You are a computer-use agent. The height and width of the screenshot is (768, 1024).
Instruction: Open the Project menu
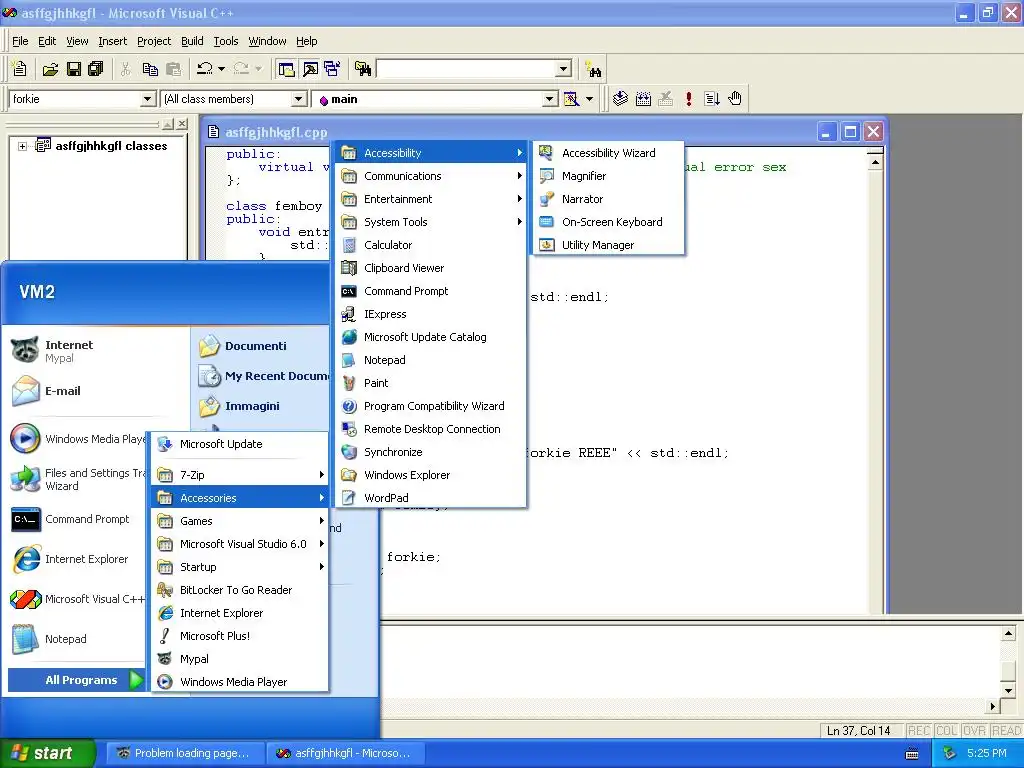point(154,41)
